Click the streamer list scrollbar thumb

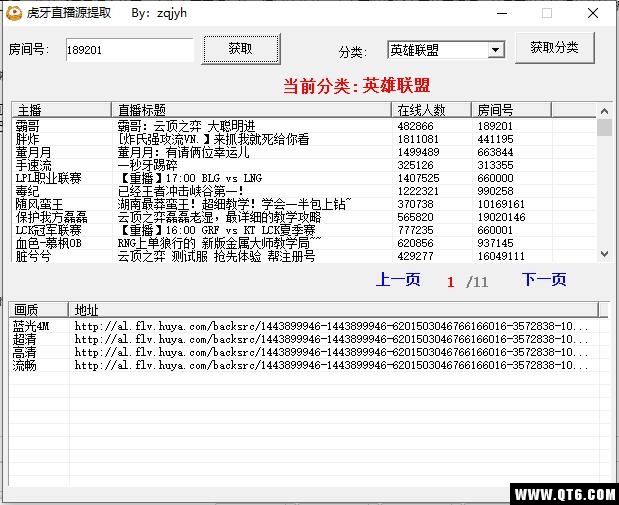604,128
